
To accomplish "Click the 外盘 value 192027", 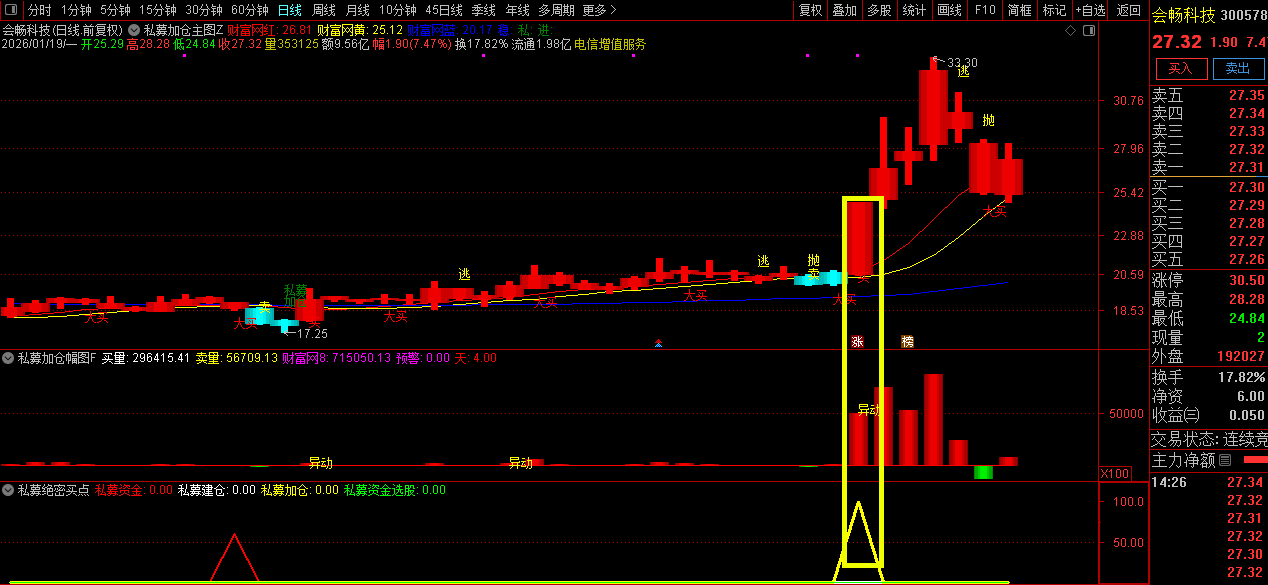I will tap(1239, 356).
